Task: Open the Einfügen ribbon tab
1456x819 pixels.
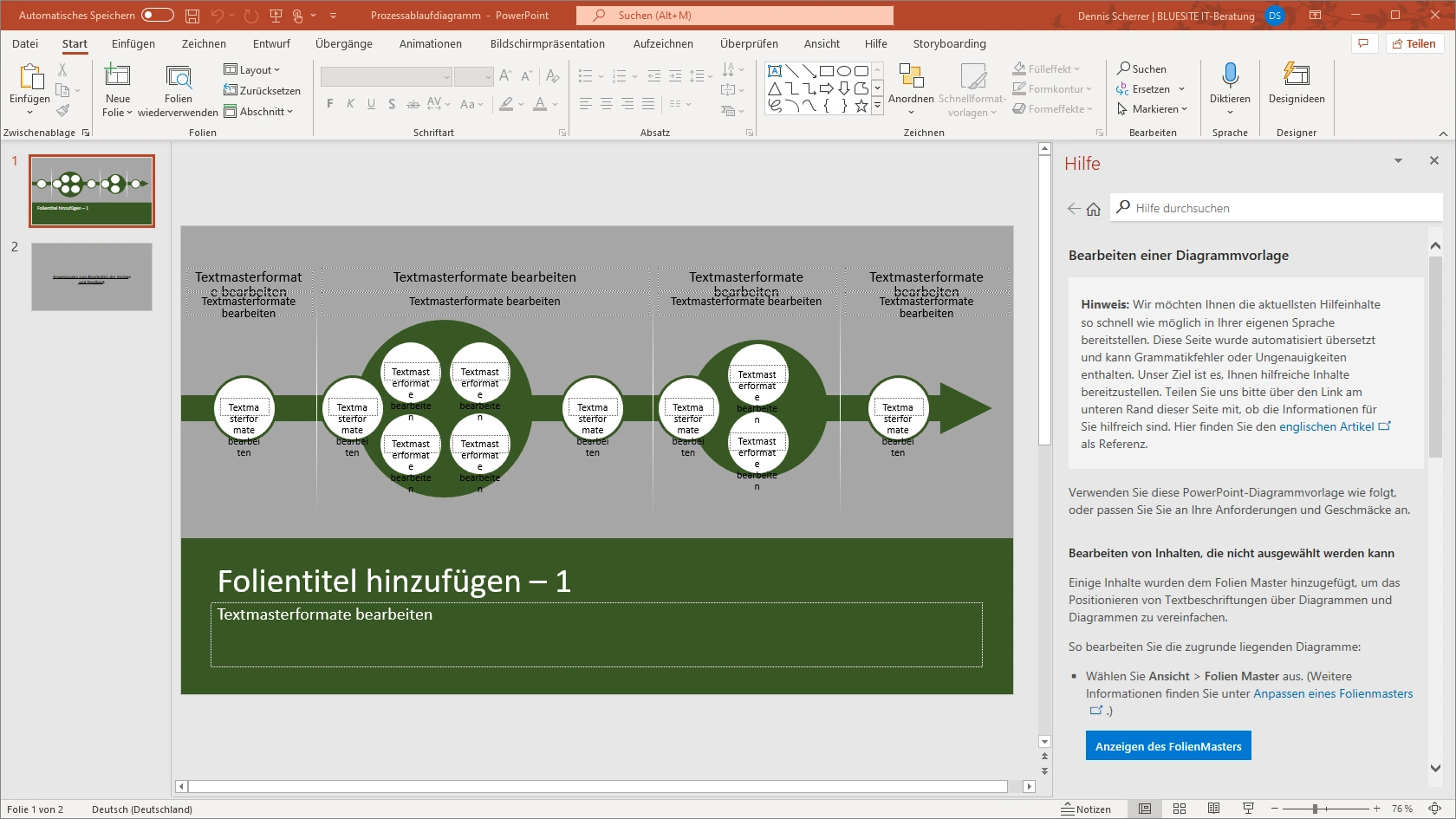Action: coord(133,44)
